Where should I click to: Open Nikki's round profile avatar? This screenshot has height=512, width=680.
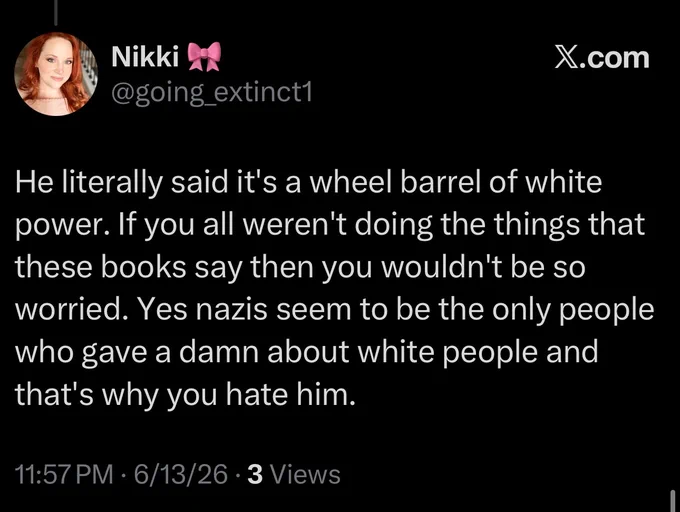pos(56,74)
